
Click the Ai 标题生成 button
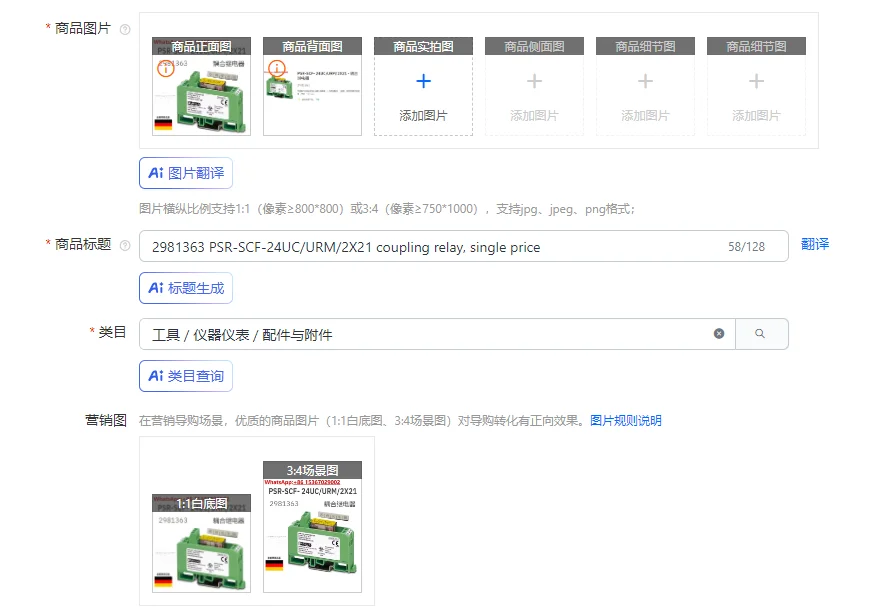[x=186, y=288]
